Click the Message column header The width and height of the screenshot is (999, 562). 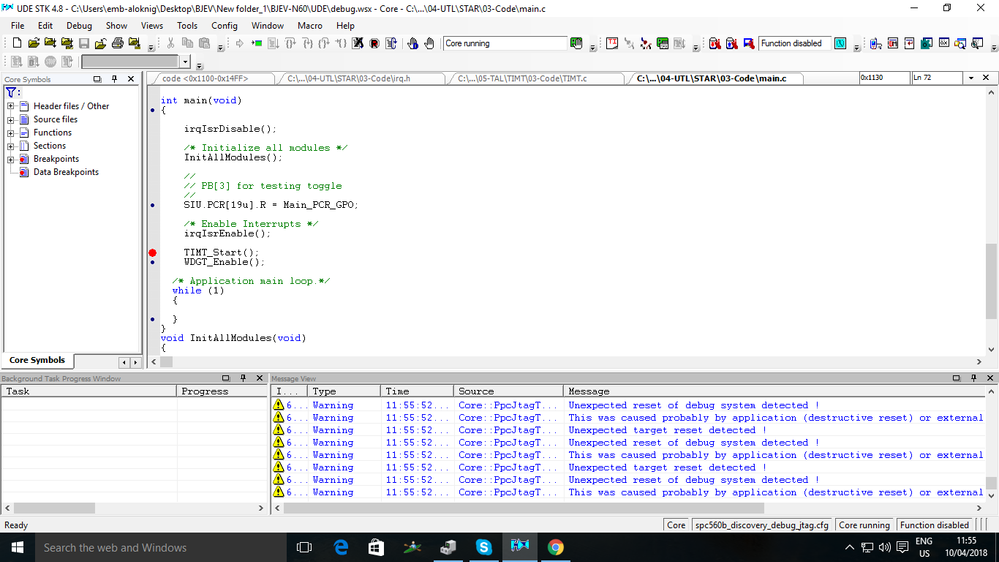click(774, 391)
